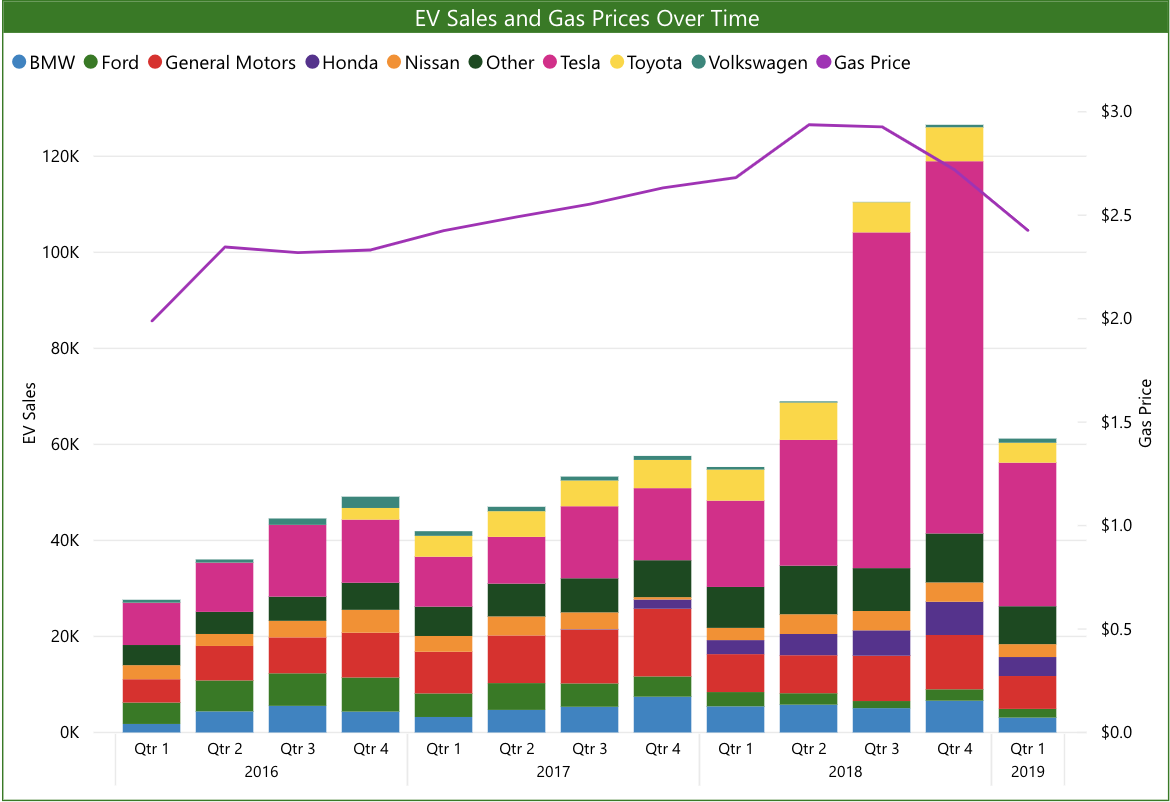The height and width of the screenshot is (802, 1170).
Task: Click the Qtr 1 label under 2019
Action: [x=1027, y=748]
